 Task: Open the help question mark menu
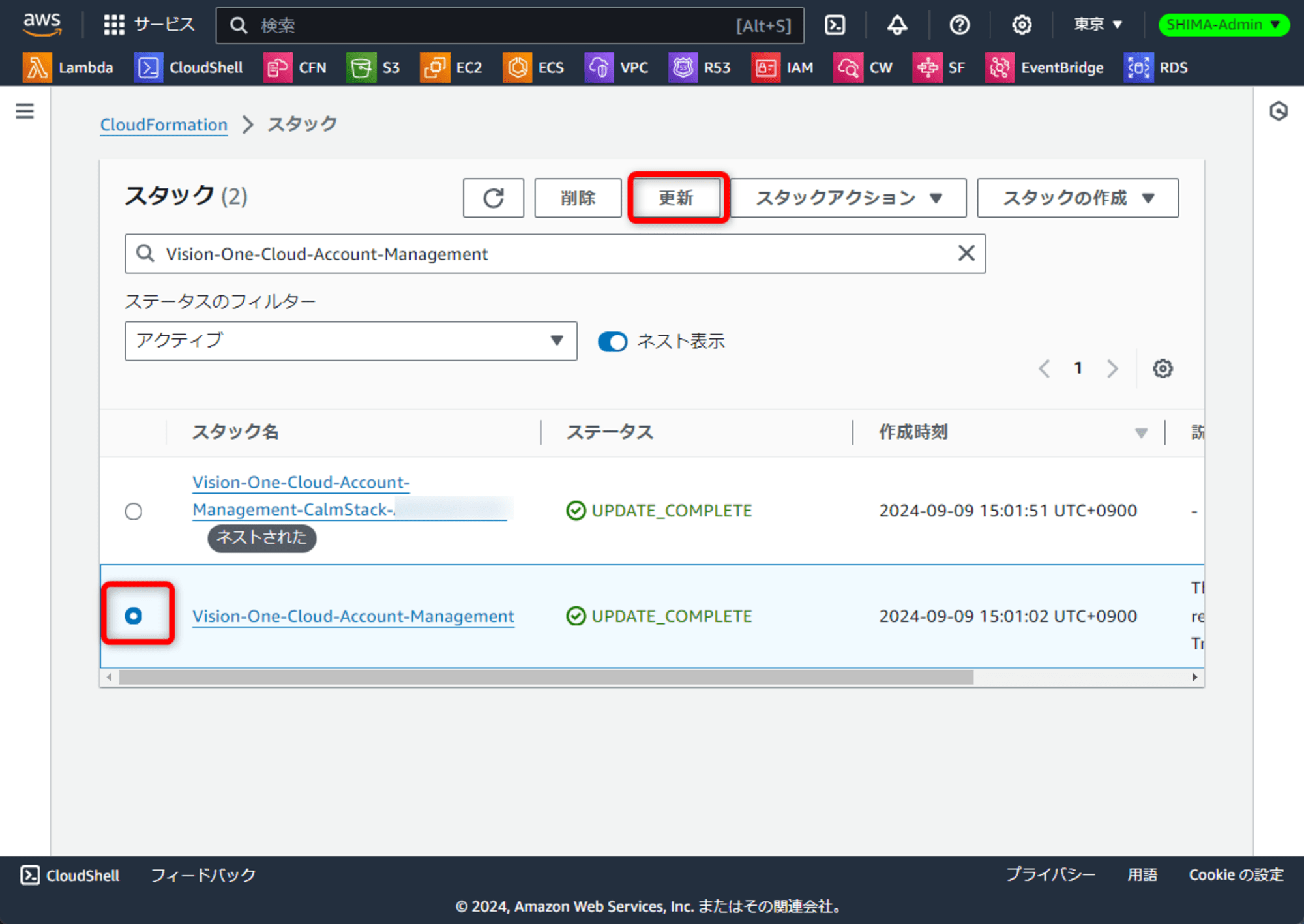pos(959,25)
